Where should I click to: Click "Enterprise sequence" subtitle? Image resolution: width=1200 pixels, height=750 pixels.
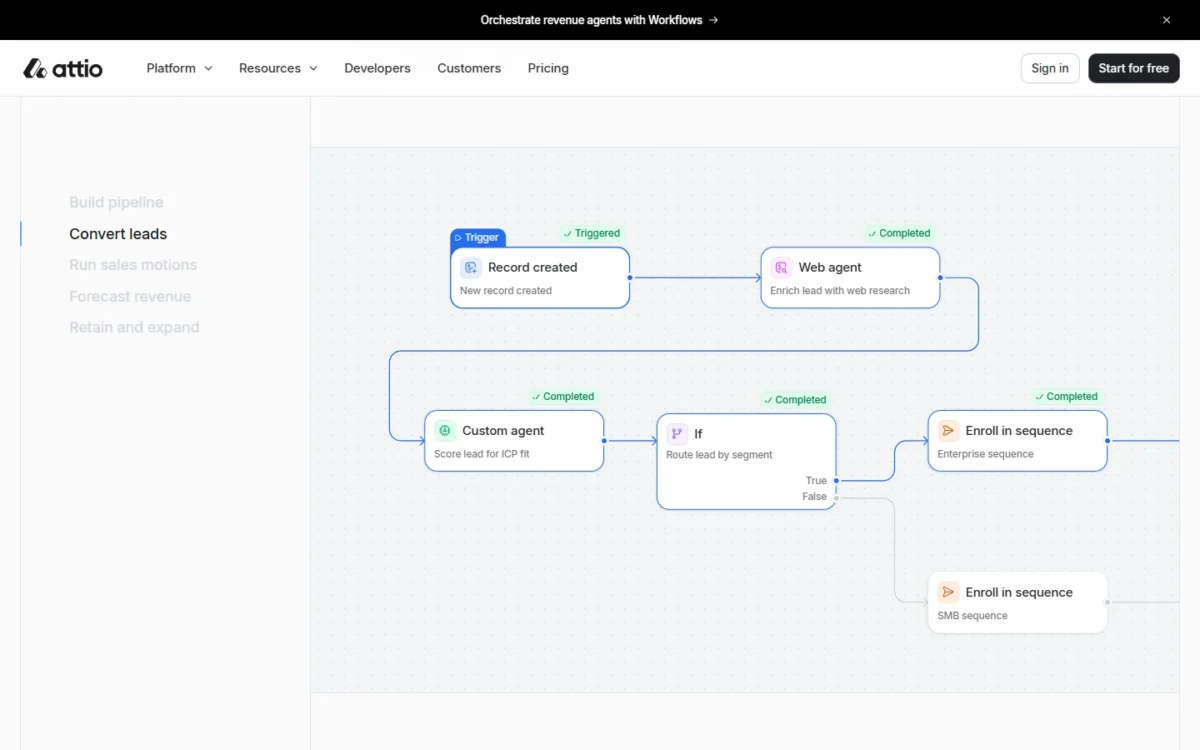(x=985, y=454)
